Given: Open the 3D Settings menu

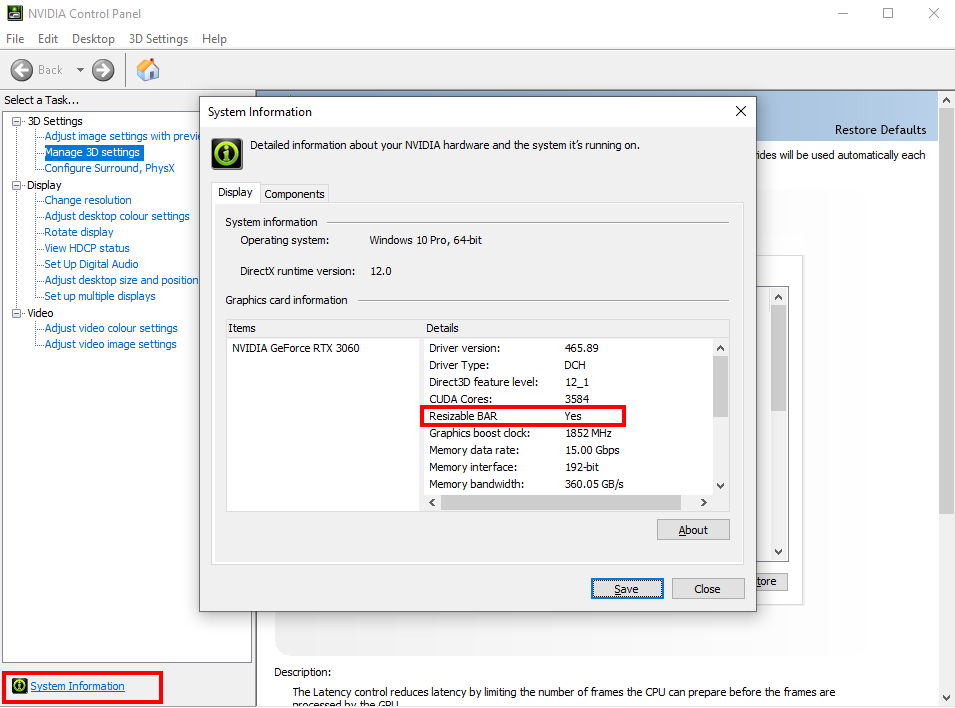Looking at the screenshot, I should click(158, 39).
